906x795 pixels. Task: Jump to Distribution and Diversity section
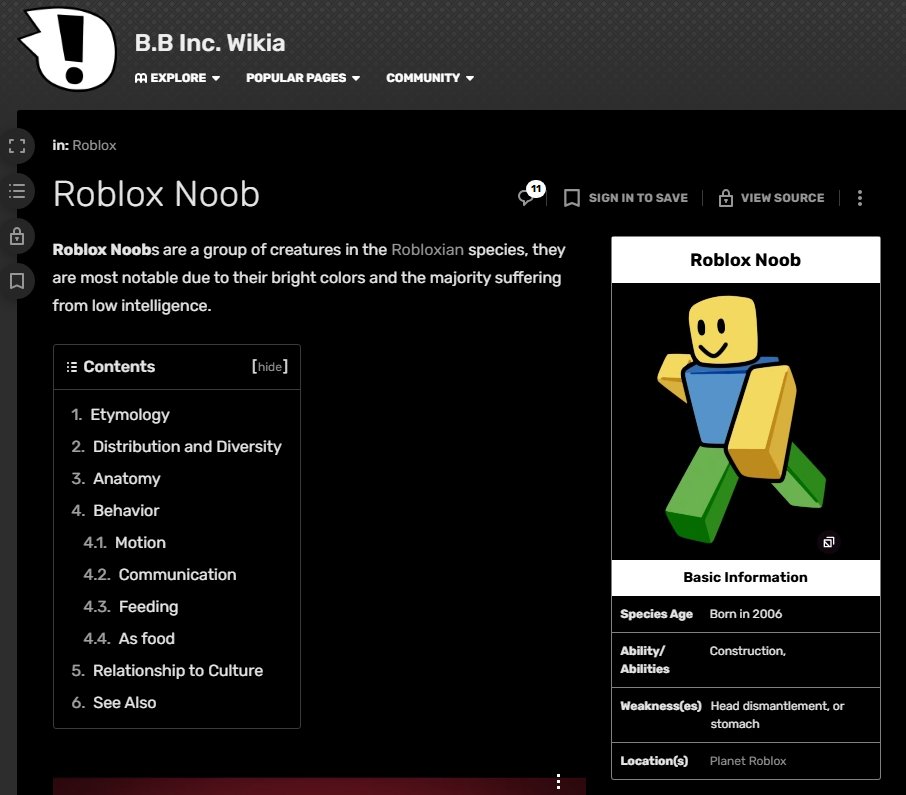click(187, 447)
